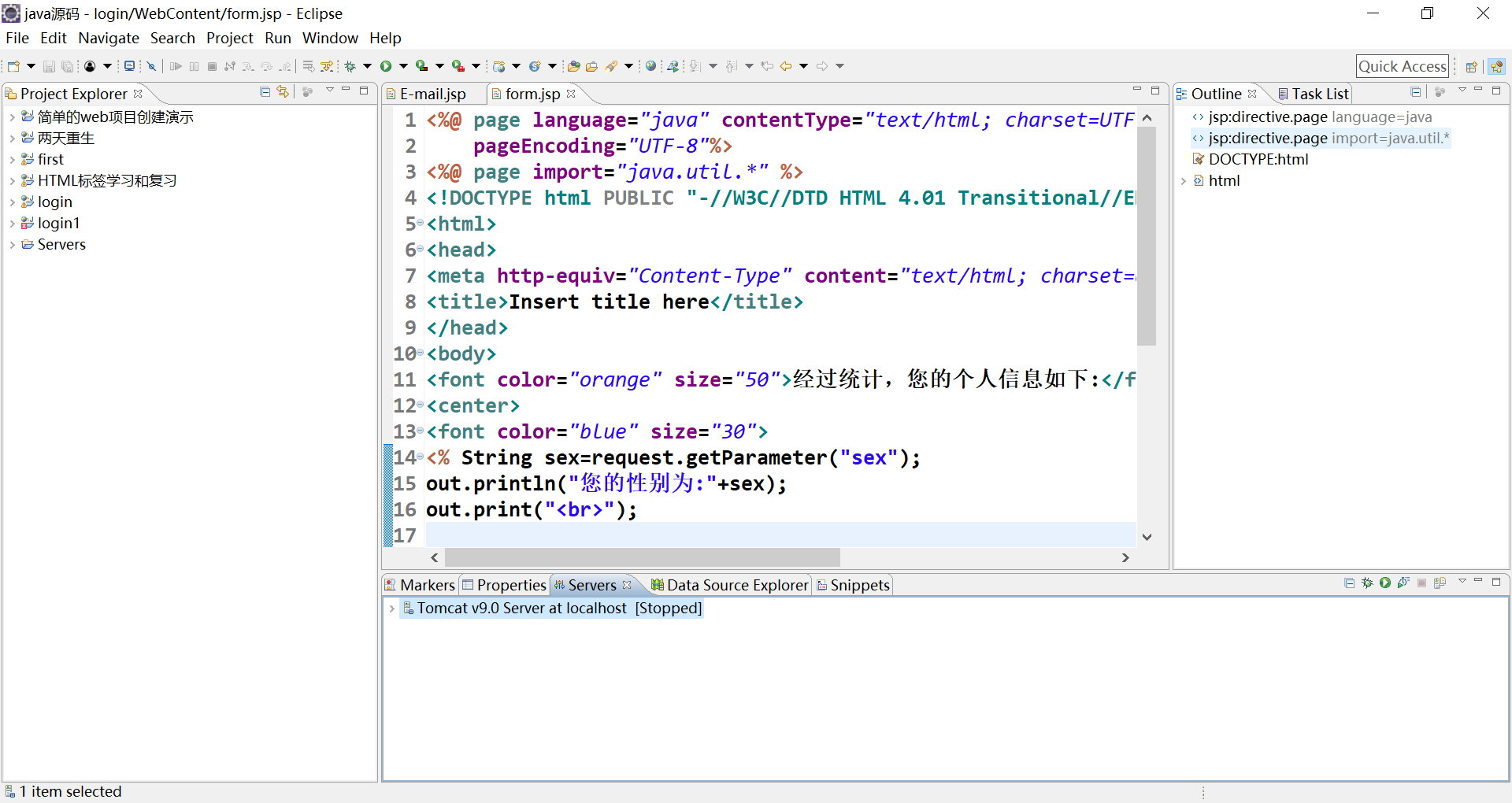Screen dimensions: 1512x803
Task: Start the server in profile mode
Action: click(1403, 583)
